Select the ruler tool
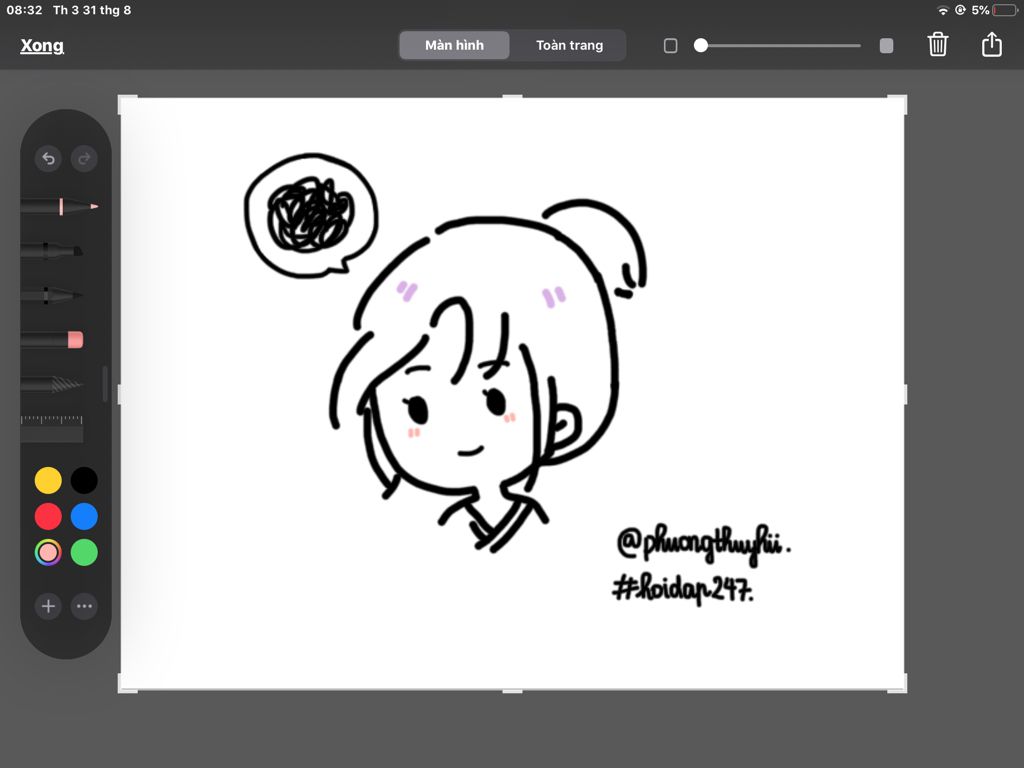This screenshot has width=1024, height=768. click(x=52, y=428)
